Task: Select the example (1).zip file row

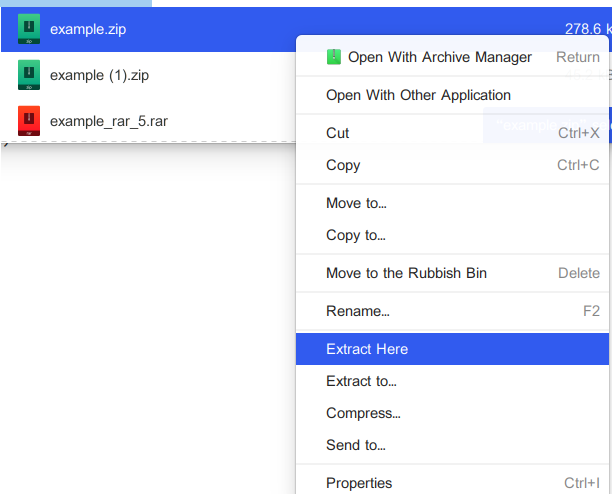Action: pyautogui.click(x=150, y=75)
